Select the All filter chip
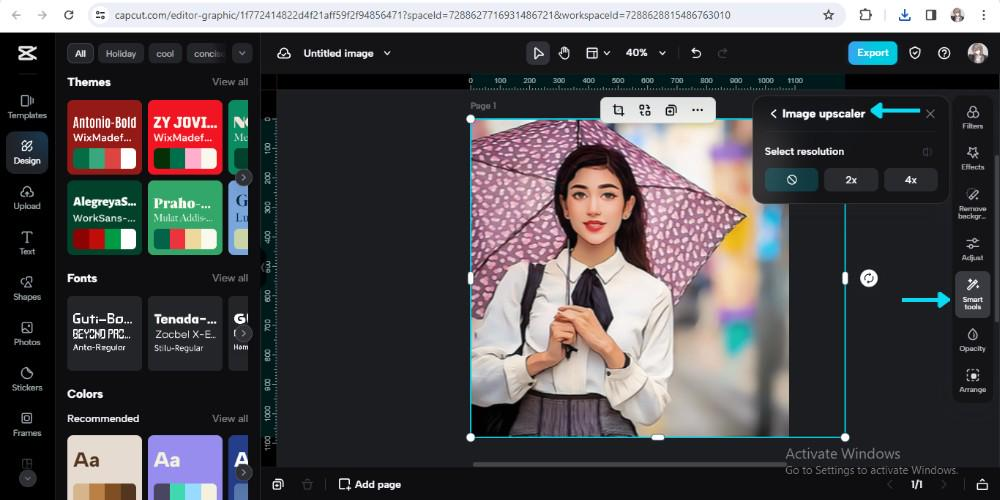This screenshot has height=500, width=1000. [80, 54]
